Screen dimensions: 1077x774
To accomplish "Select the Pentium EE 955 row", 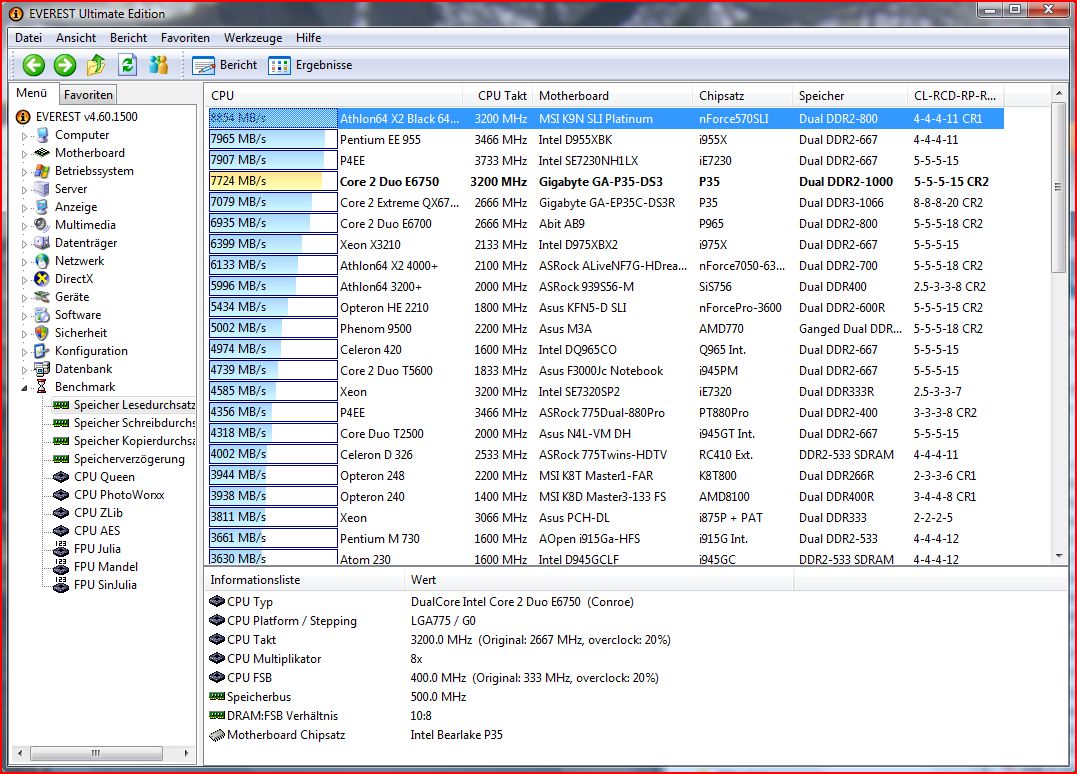I will (606, 139).
